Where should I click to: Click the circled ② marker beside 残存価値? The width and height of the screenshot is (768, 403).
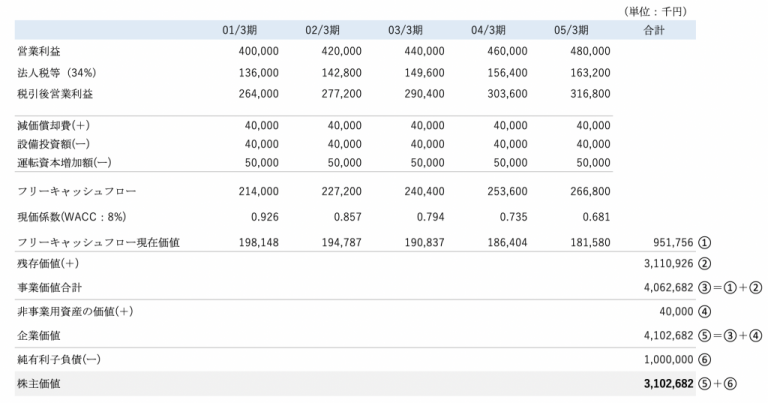pos(704,264)
